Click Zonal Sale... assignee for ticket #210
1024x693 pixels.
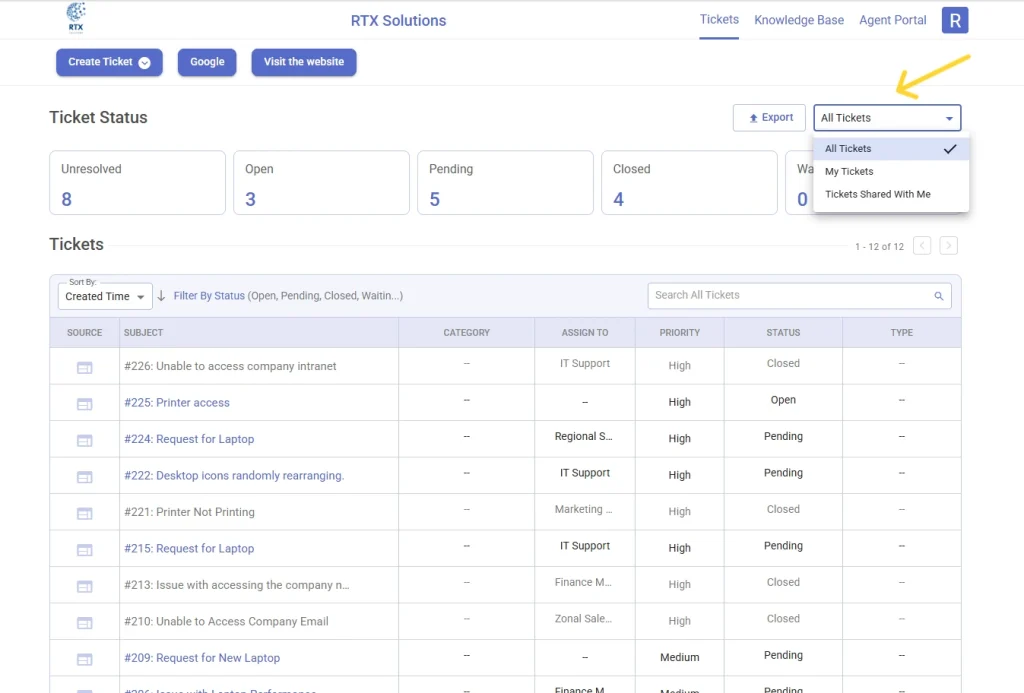(x=584, y=619)
